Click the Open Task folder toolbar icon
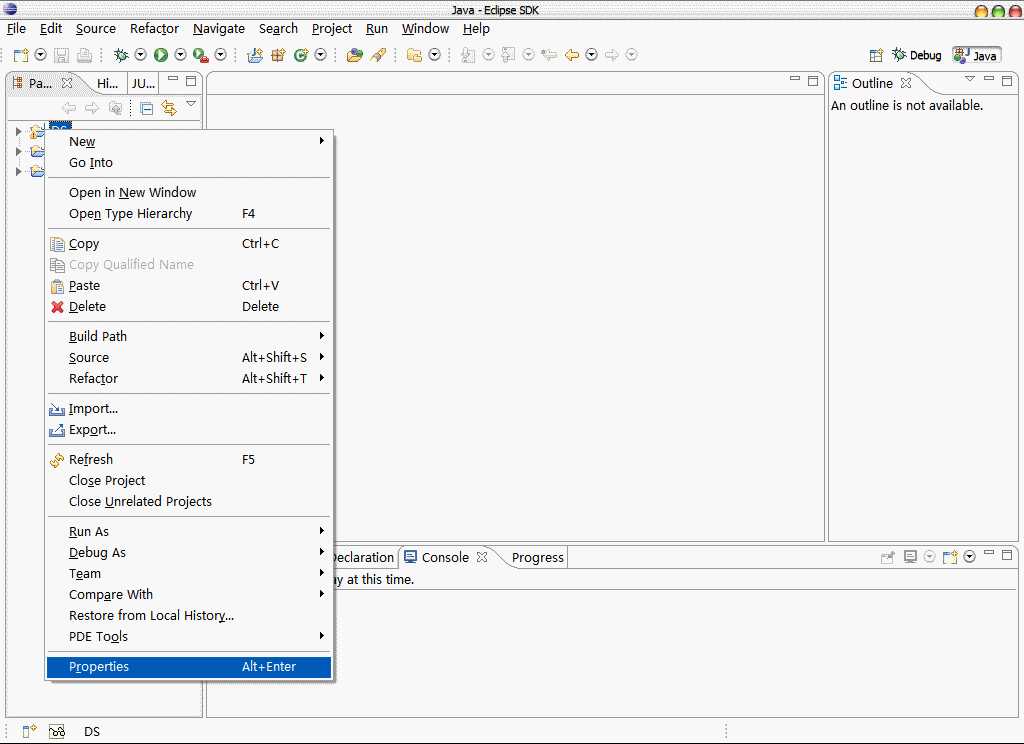The width and height of the screenshot is (1024, 744). click(414, 56)
